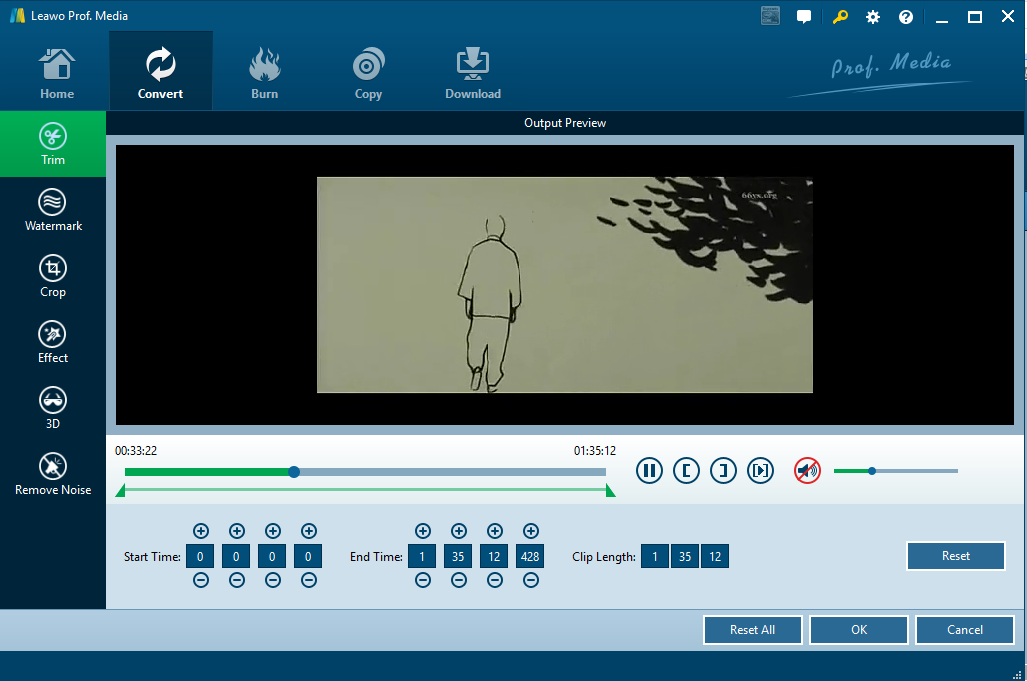Pause the video preview playback

tap(650, 470)
